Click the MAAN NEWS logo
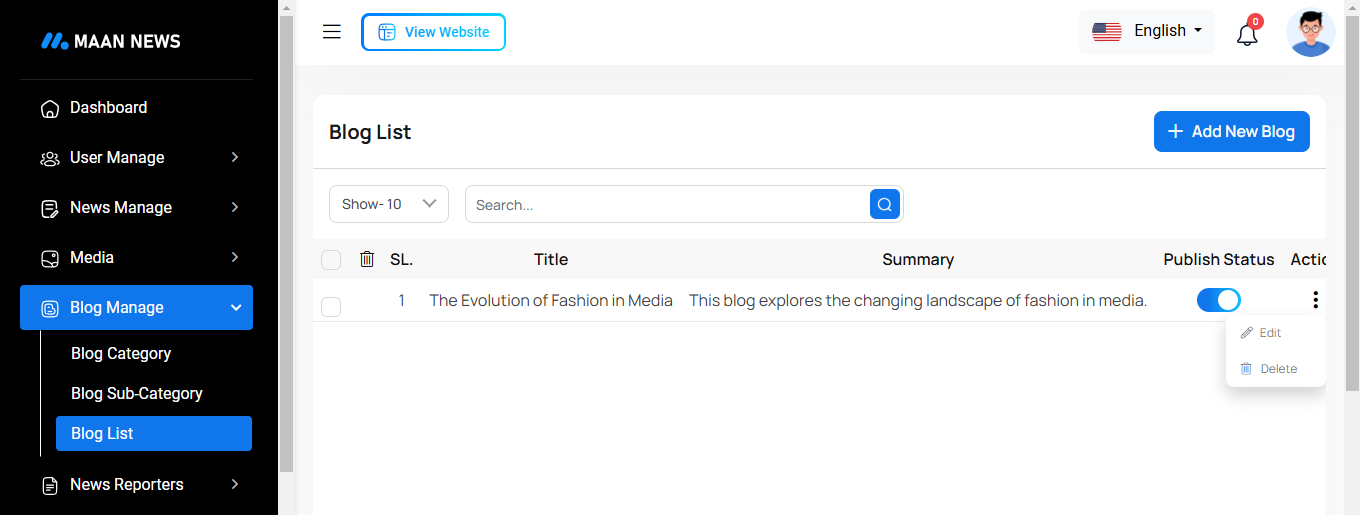This screenshot has height=515, width=1360. (110, 41)
